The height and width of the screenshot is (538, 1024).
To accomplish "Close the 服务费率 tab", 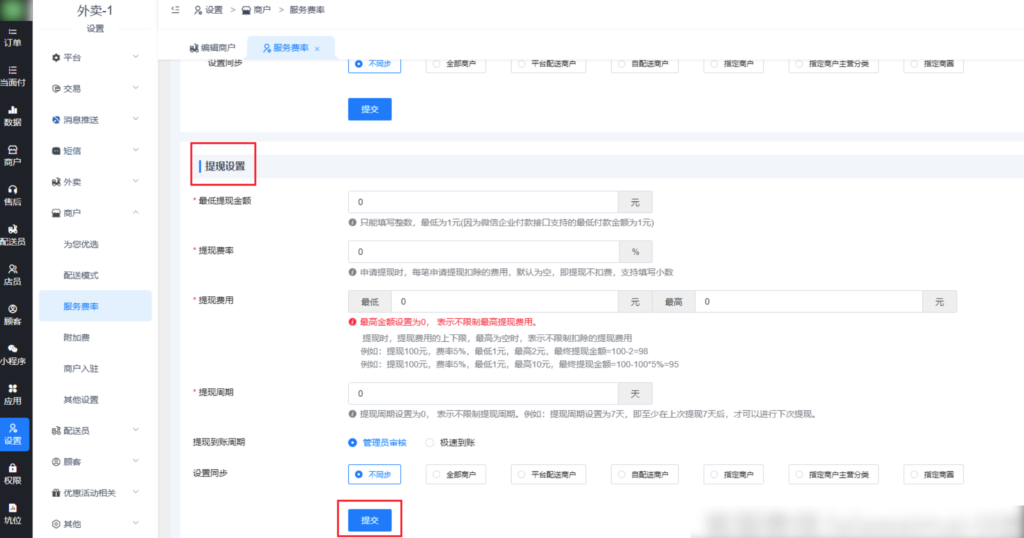I will coord(317,48).
